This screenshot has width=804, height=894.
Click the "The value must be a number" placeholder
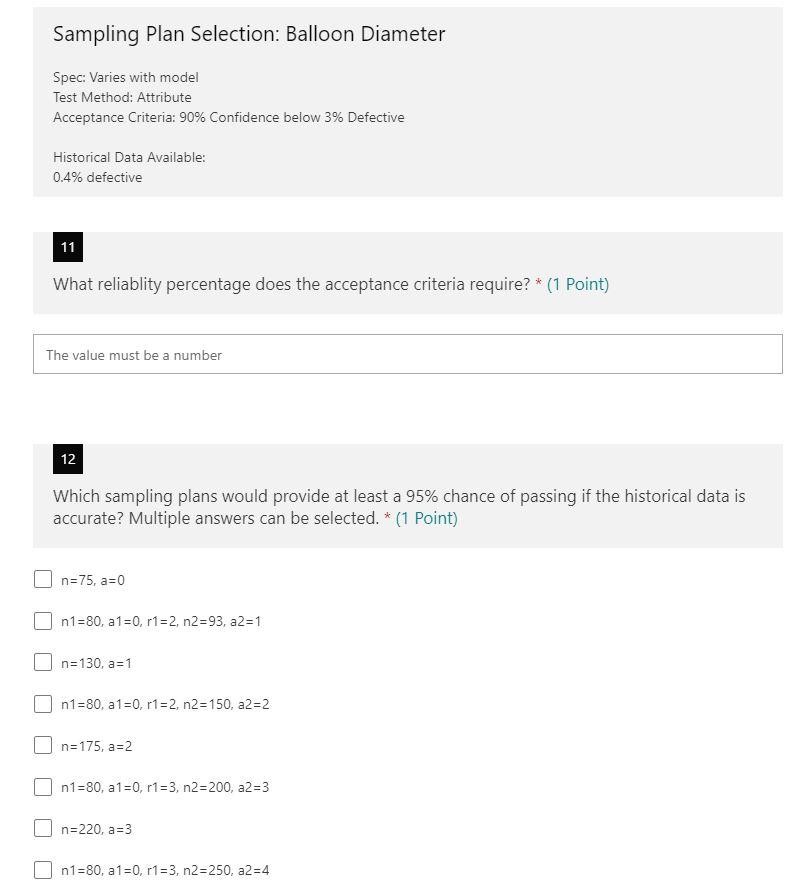[130, 354]
